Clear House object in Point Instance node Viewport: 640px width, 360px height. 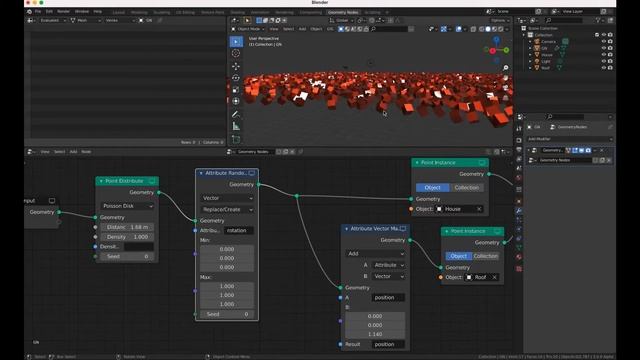click(479, 209)
